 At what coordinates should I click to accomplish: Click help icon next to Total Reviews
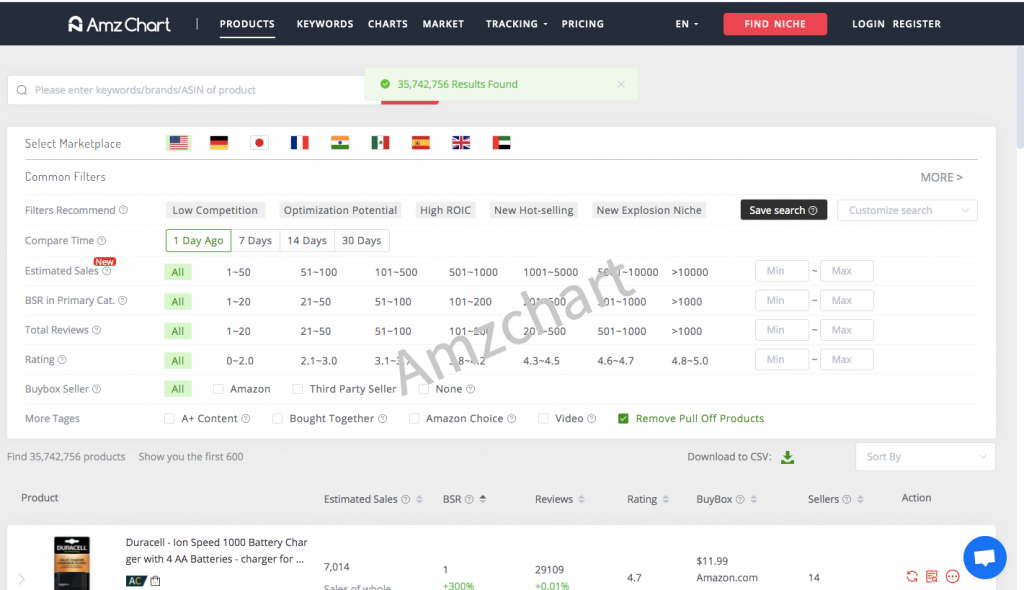97,330
